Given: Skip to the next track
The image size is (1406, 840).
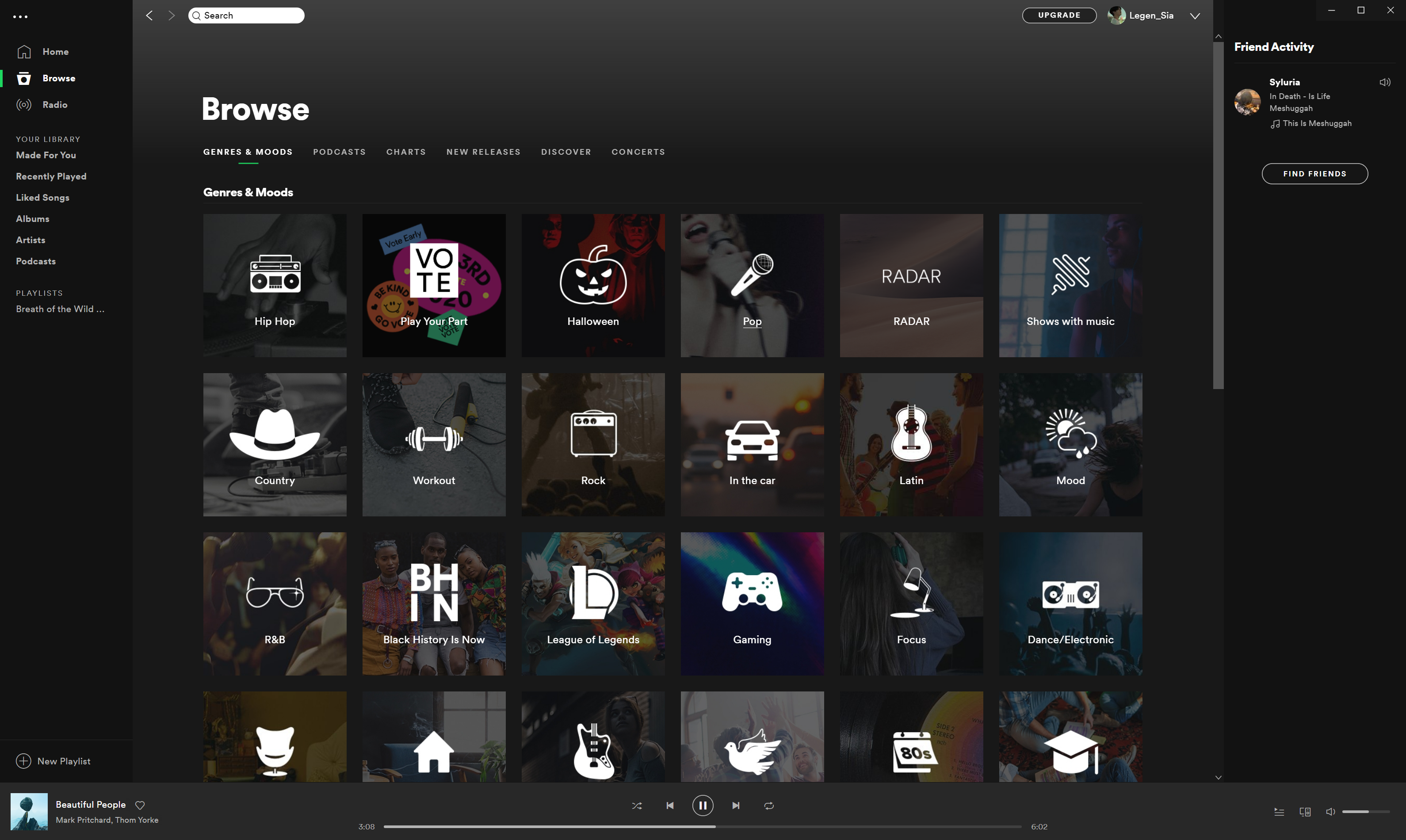Looking at the screenshot, I should coord(735,805).
